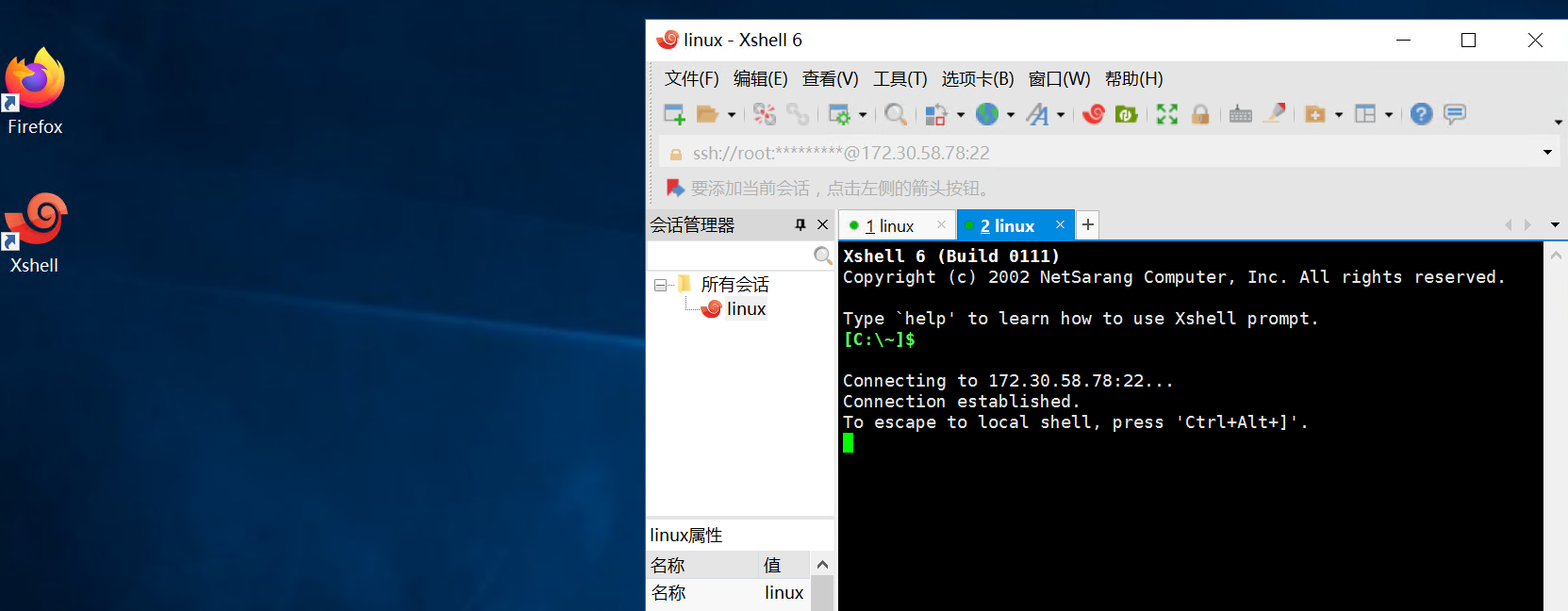Click the padlock Lock Screen icon
This screenshot has width=1568, height=611.
(1200, 114)
